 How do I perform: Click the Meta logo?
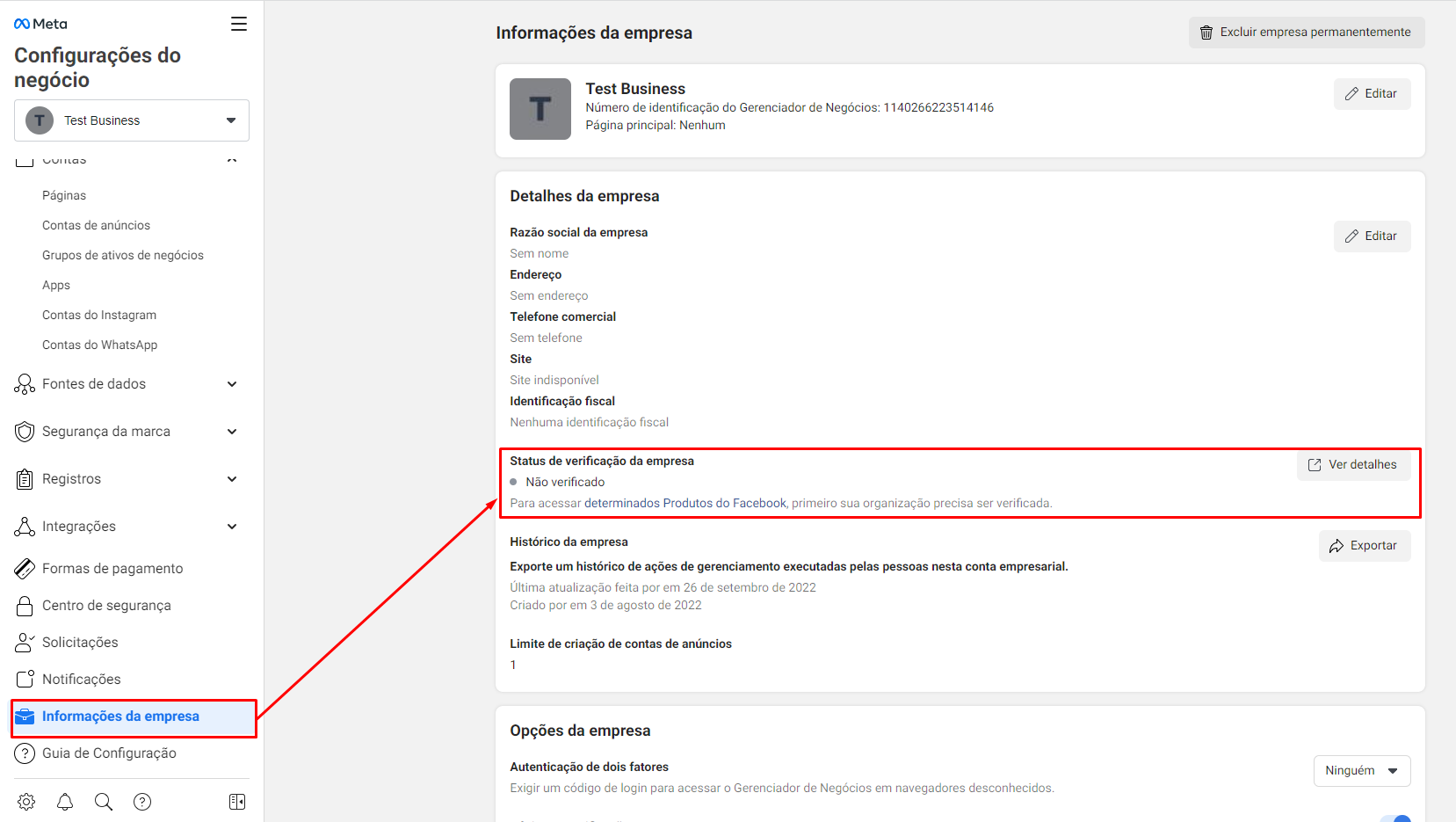[x=40, y=24]
